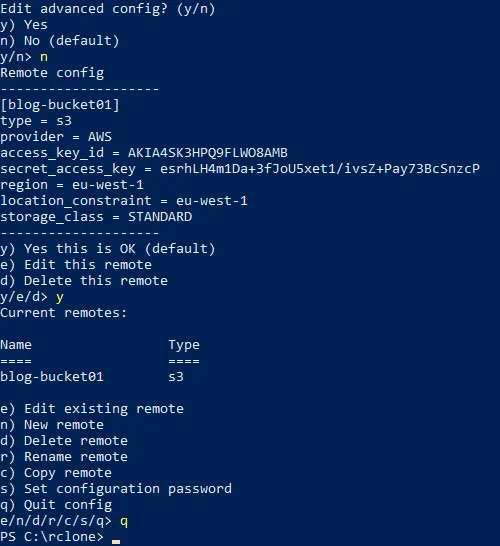Click the 'Quit config' menu line
Viewport: 500px width, 546px height.
point(56,505)
